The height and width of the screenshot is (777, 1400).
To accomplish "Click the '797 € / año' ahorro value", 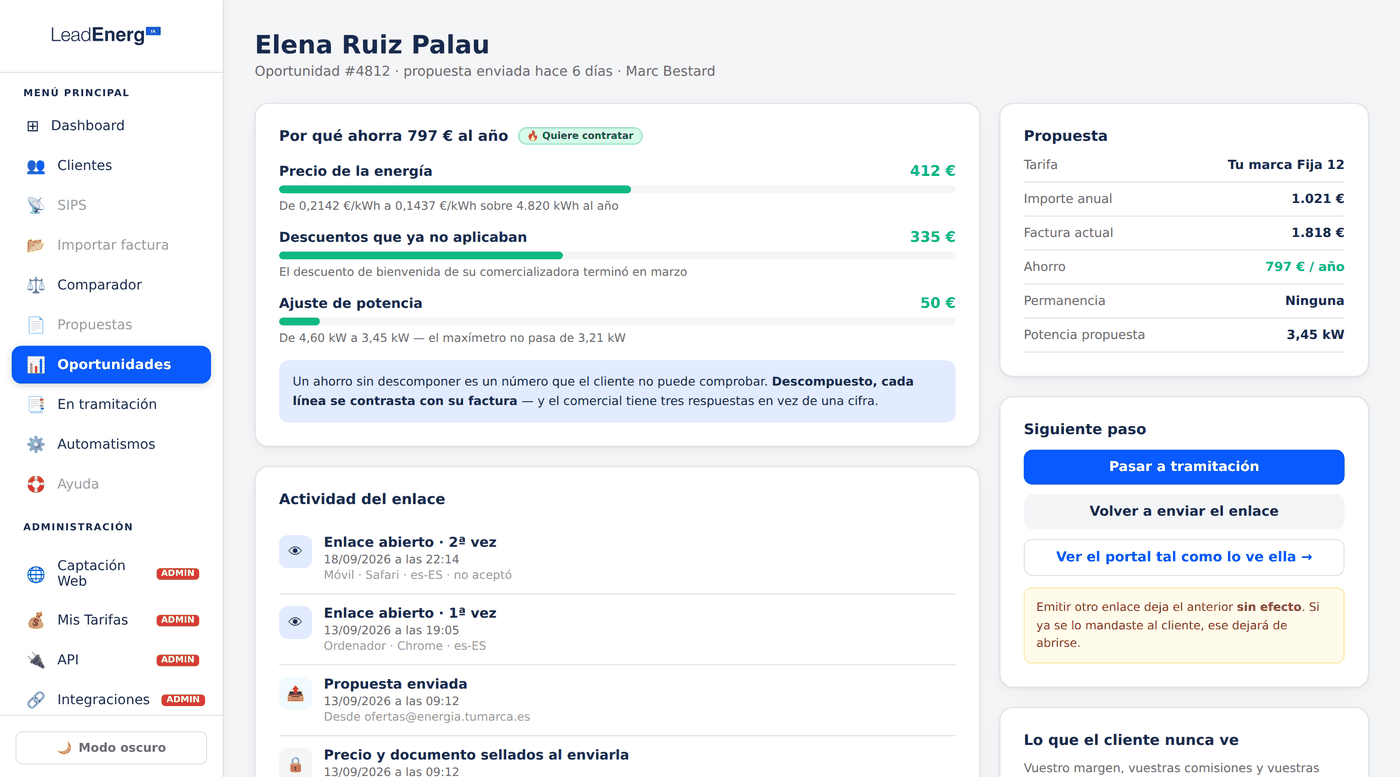I will pos(1305,267).
